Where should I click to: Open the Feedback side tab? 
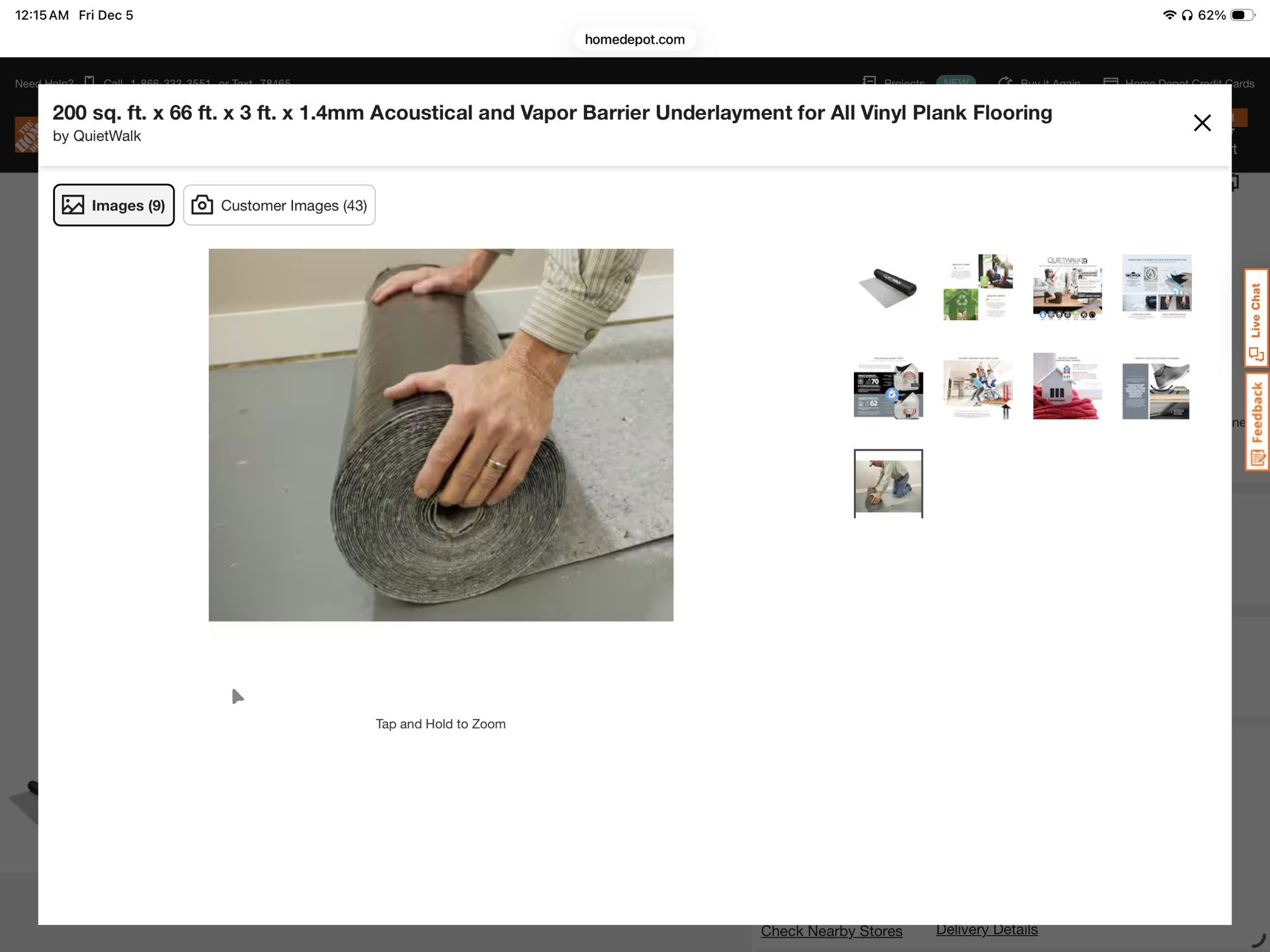pyautogui.click(x=1256, y=421)
